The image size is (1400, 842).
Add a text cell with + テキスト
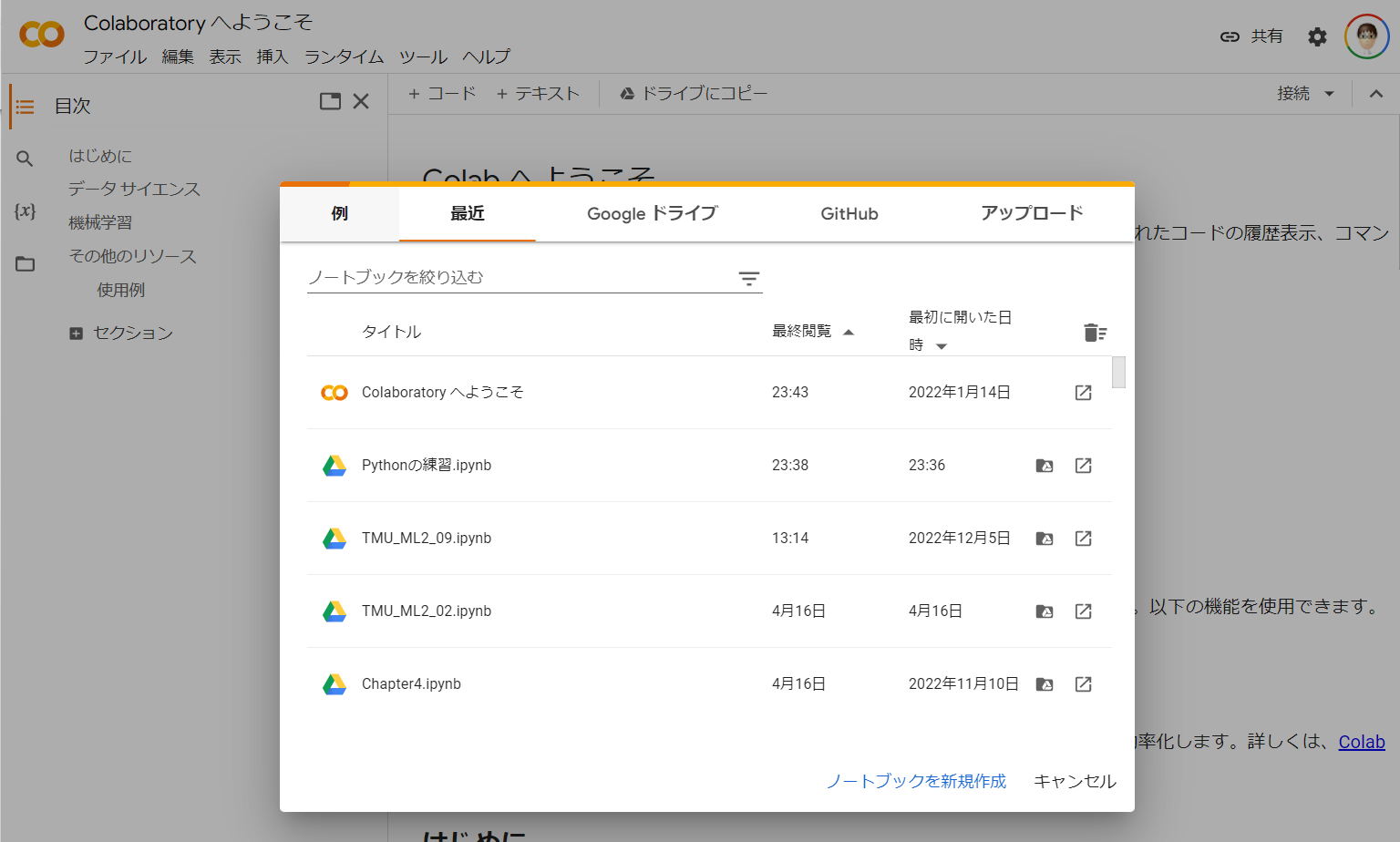pos(538,94)
